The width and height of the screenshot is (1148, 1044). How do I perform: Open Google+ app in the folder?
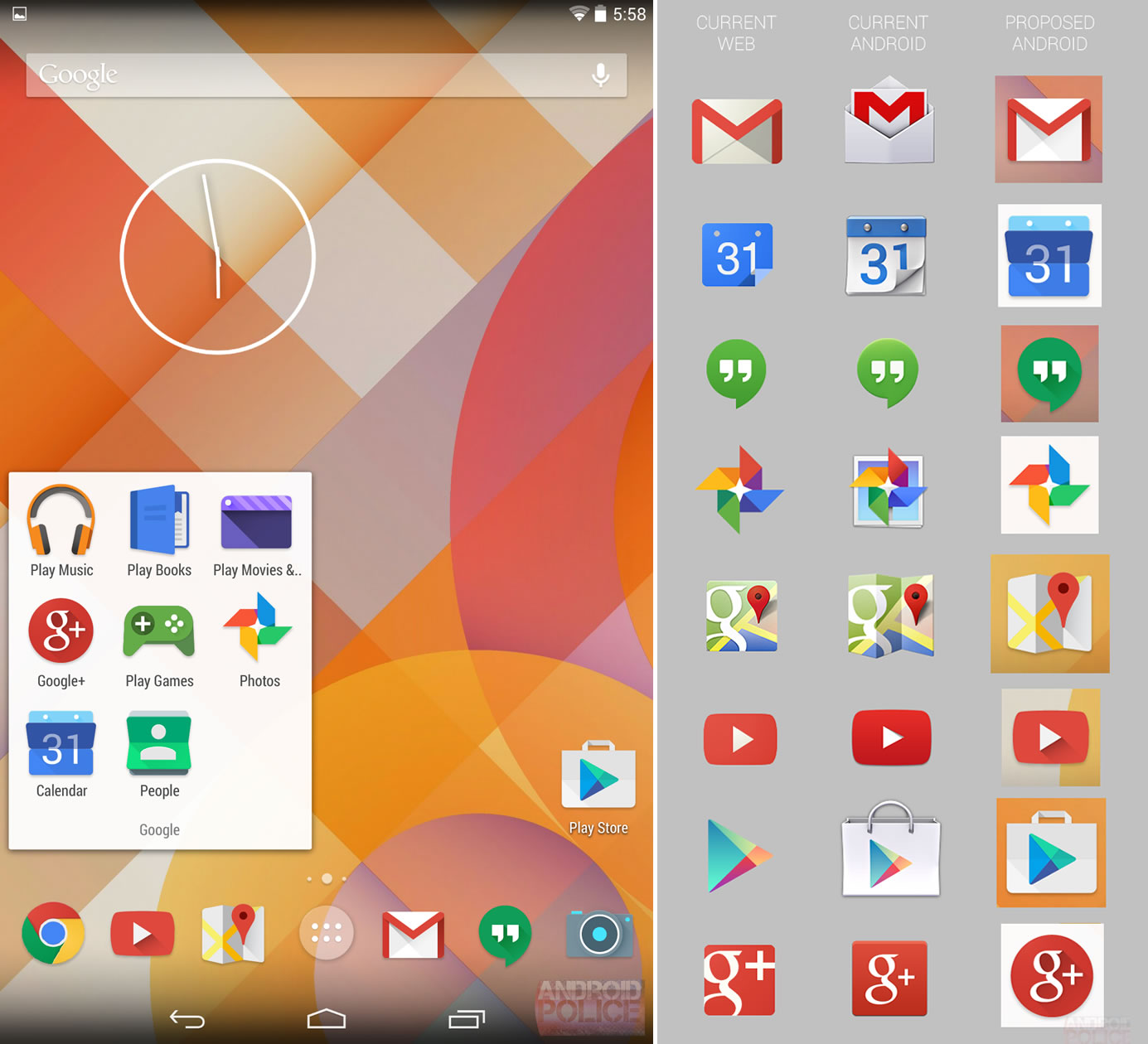click(x=61, y=631)
